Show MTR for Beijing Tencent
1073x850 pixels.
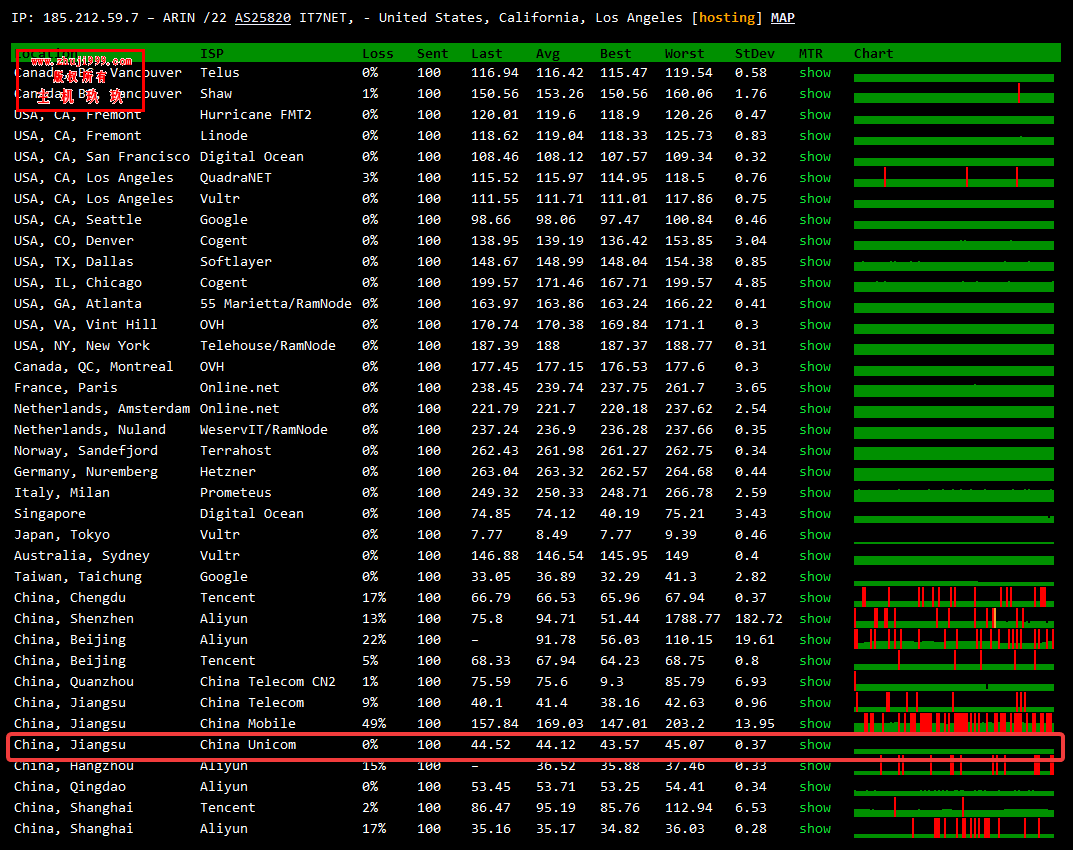[815, 660]
